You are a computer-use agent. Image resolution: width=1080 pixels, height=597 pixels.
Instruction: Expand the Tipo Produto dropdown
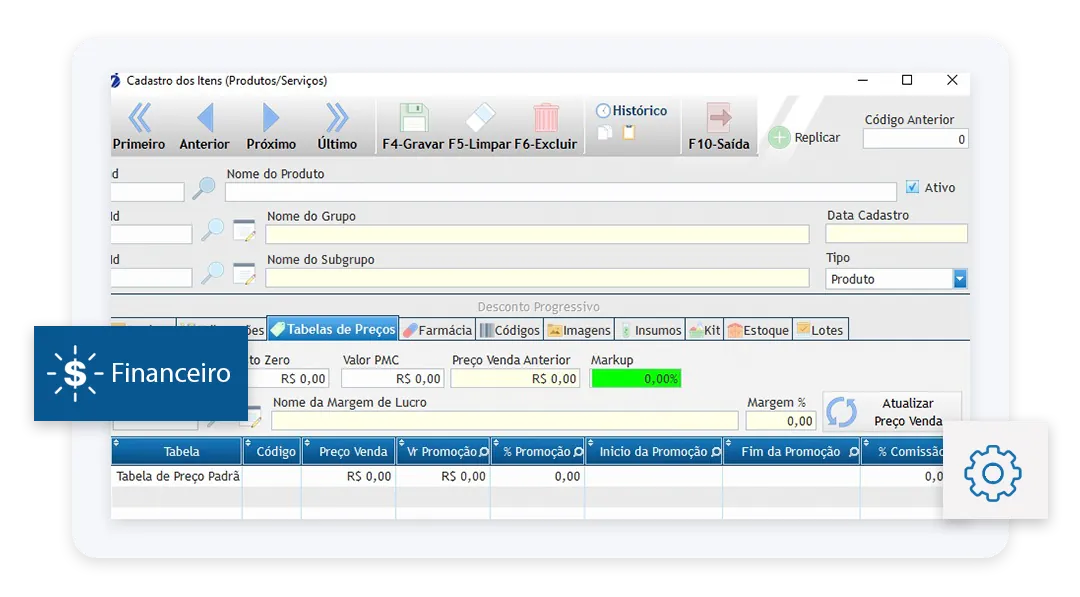[x=959, y=279]
